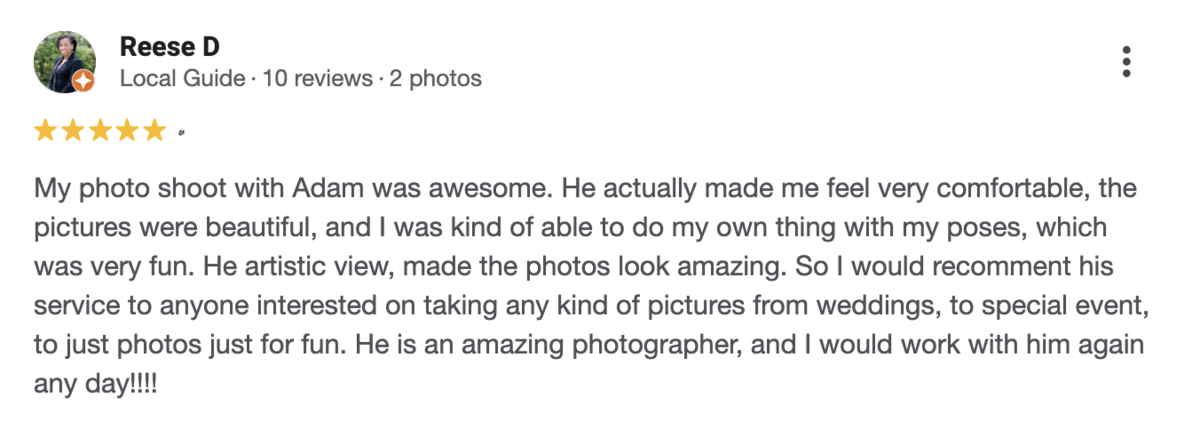Click the orange Local Guide badge on avatar
This screenshot has width=1200, height=421.
tap(84, 81)
